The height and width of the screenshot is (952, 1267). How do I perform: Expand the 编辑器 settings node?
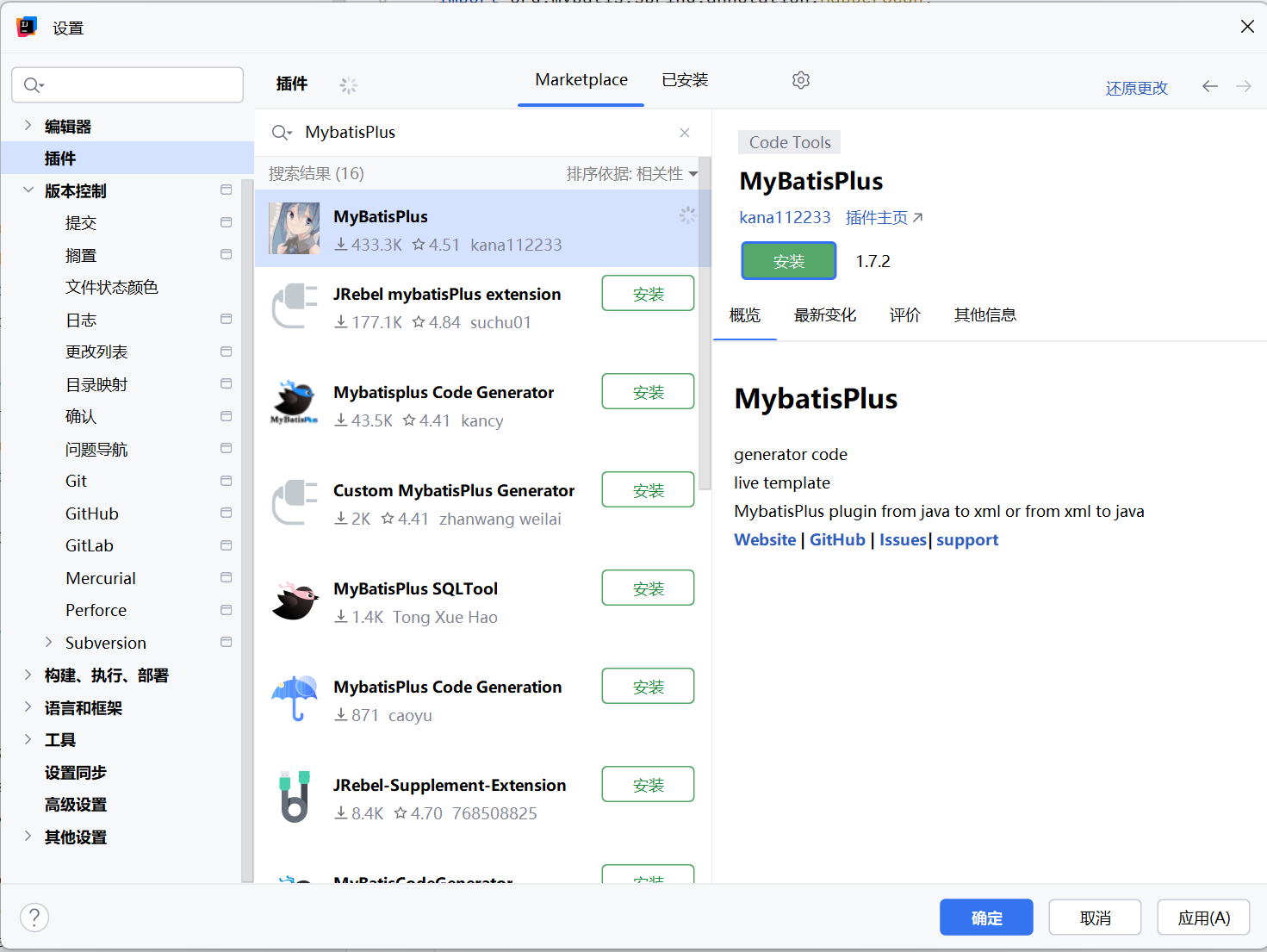(28, 126)
